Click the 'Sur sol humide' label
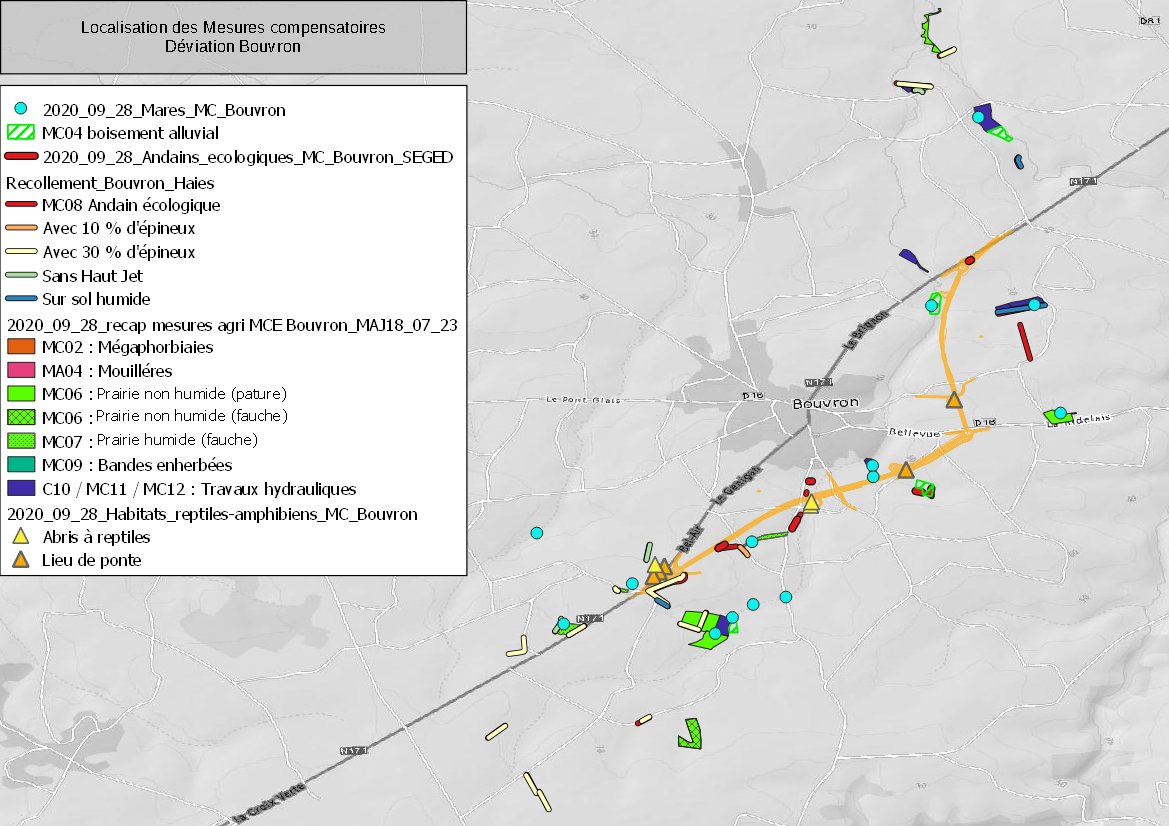The height and width of the screenshot is (826, 1169). point(96,299)
